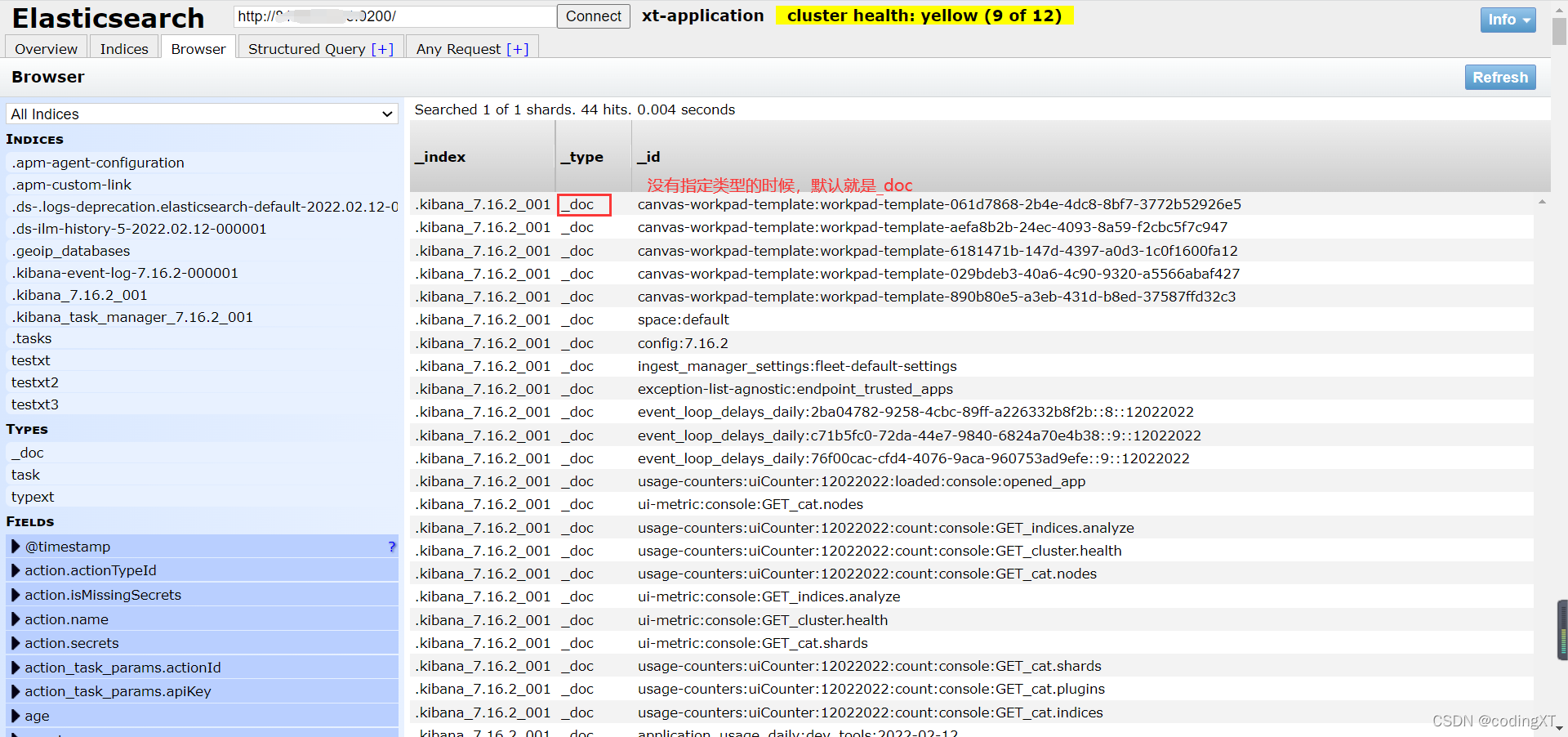
Task: Expand the action.isMissingSecrets field
Action: click(x=202, y=595)
